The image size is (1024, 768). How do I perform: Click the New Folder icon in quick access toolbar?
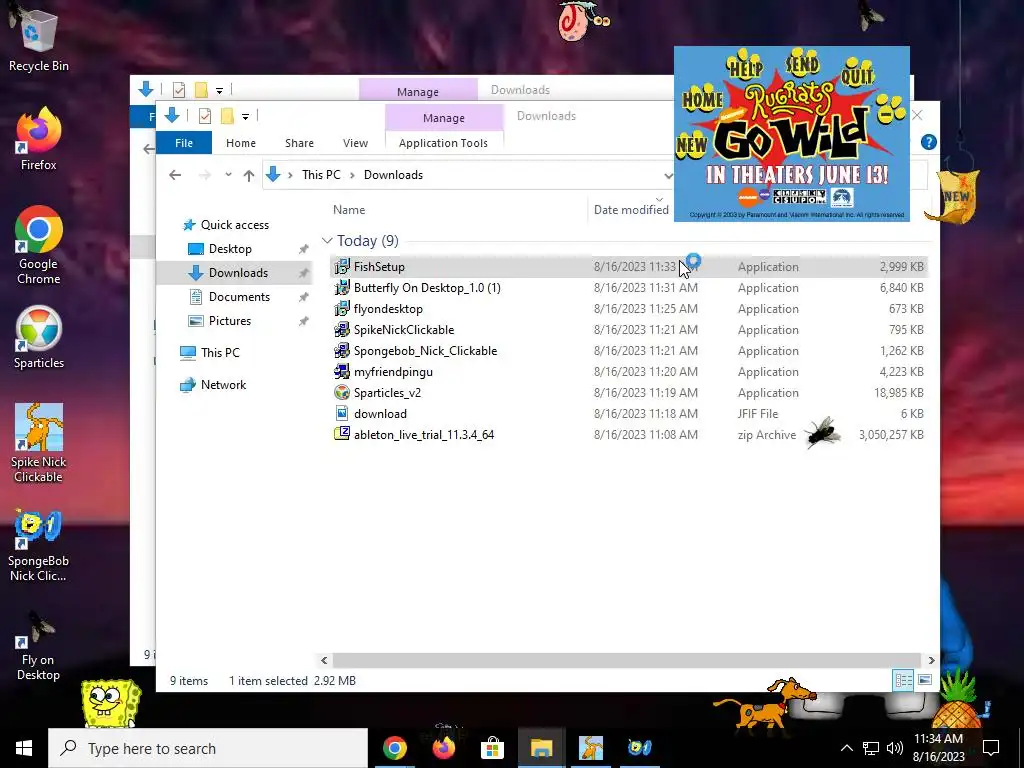(227, 116)
